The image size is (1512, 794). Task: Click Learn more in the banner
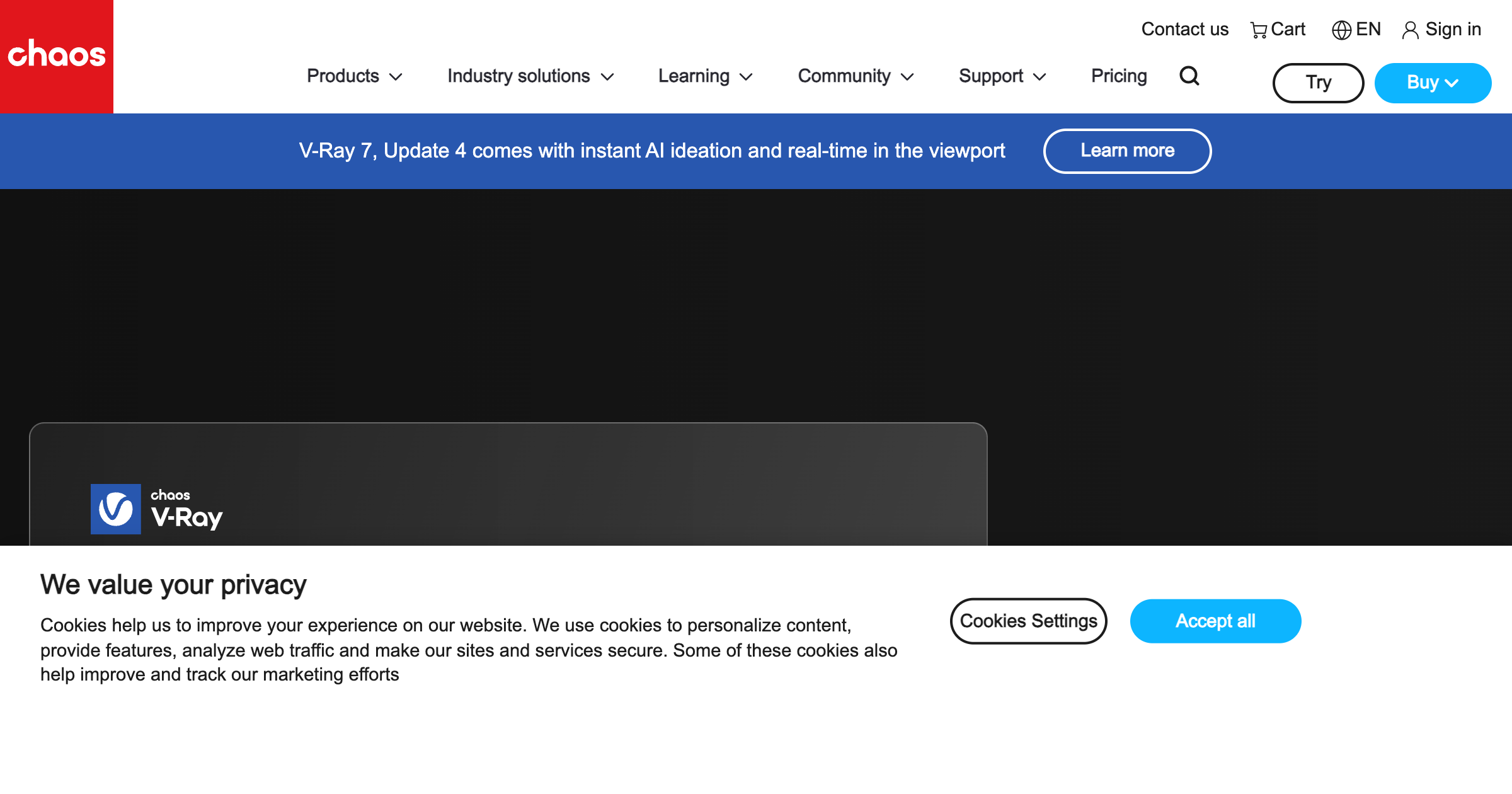point(1127,151)
